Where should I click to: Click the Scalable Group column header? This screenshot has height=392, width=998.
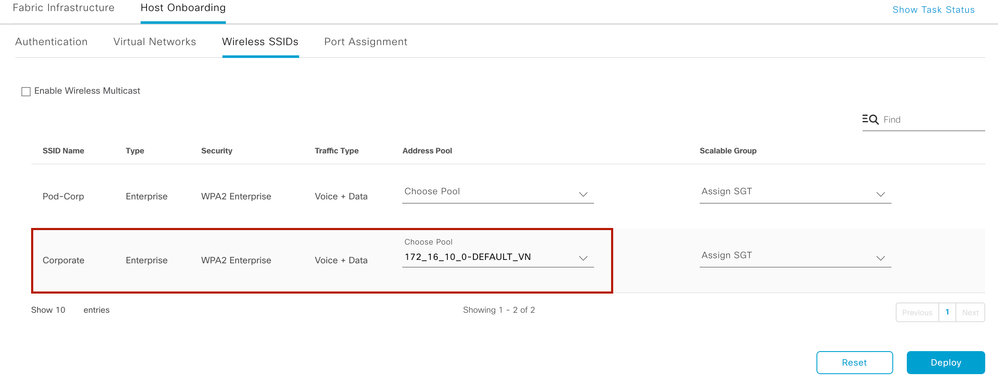[728, 151]
